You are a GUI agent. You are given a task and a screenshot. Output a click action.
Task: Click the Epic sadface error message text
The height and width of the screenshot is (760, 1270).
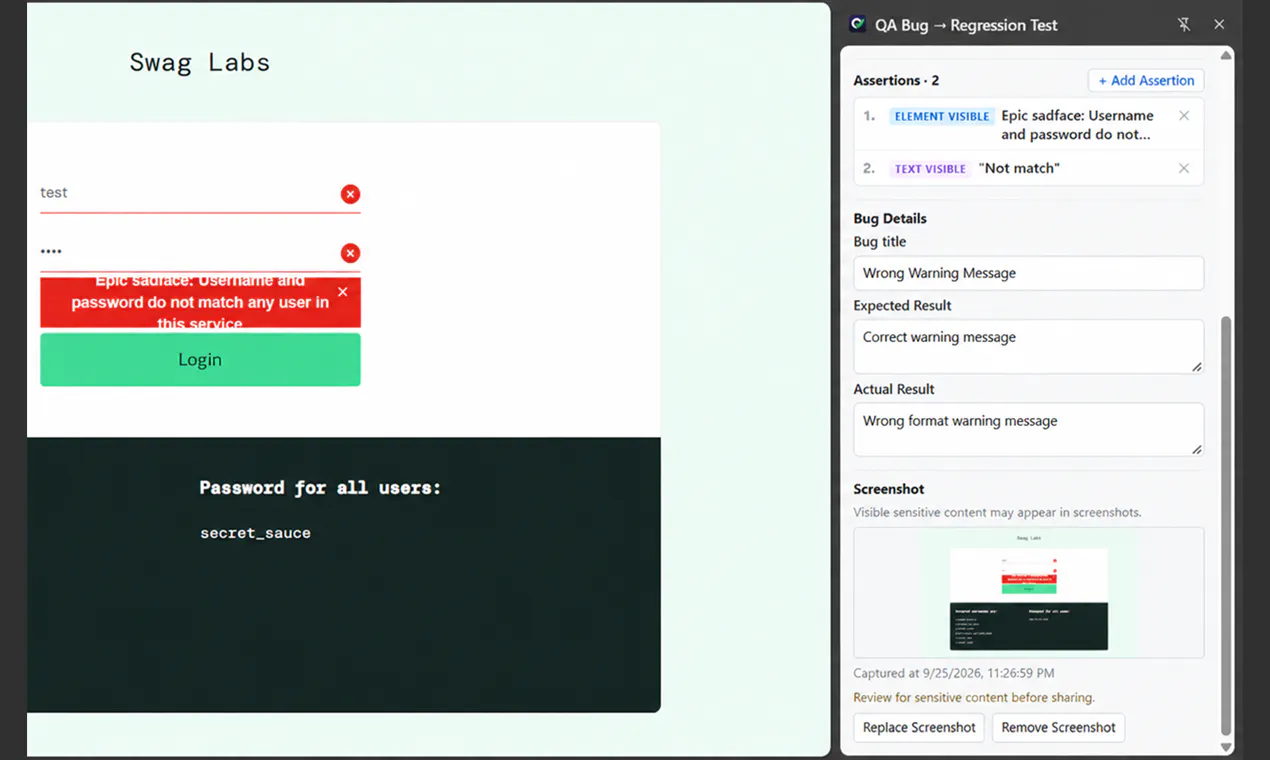pyautogui.click(x=200, y=302)
